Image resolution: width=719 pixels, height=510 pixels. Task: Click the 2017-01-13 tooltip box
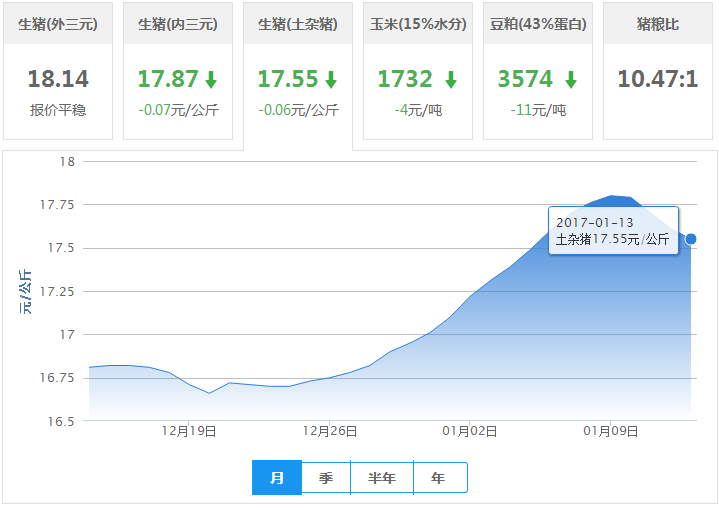[614, 230]
